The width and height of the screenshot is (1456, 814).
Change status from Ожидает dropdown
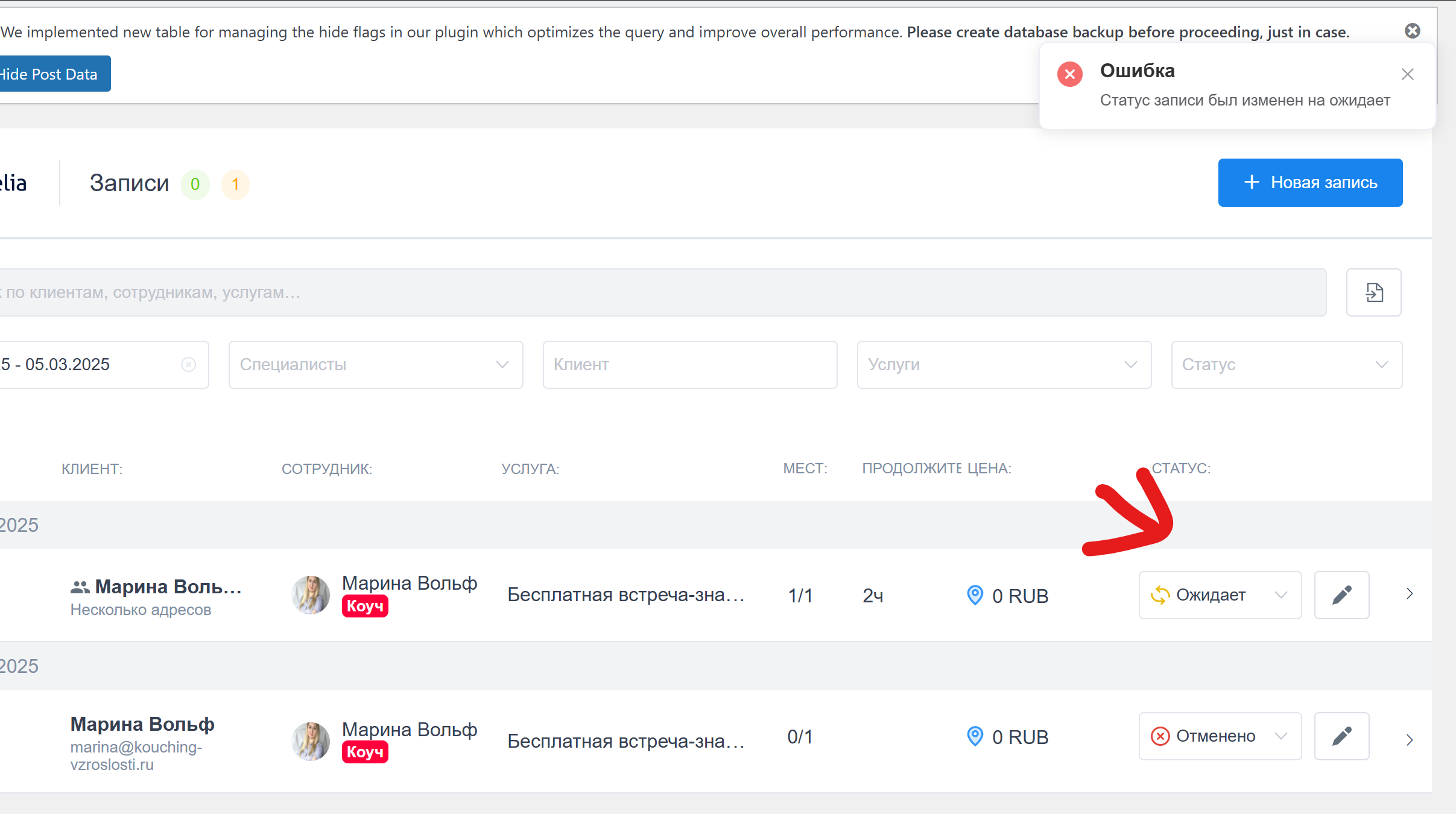tap(1220, 595)
